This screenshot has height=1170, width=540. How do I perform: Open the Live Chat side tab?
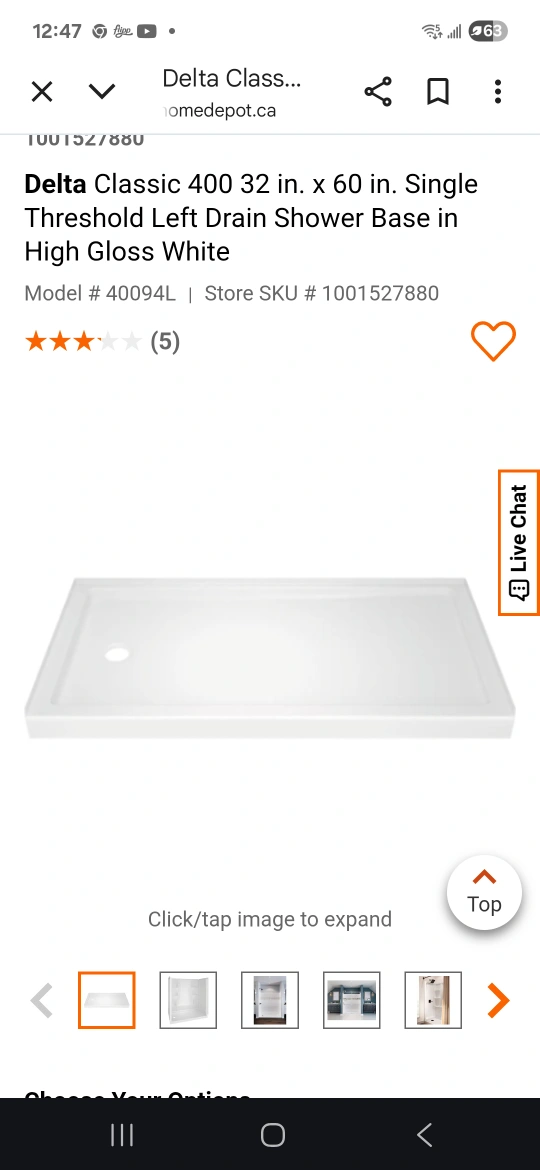pos(518,542)
